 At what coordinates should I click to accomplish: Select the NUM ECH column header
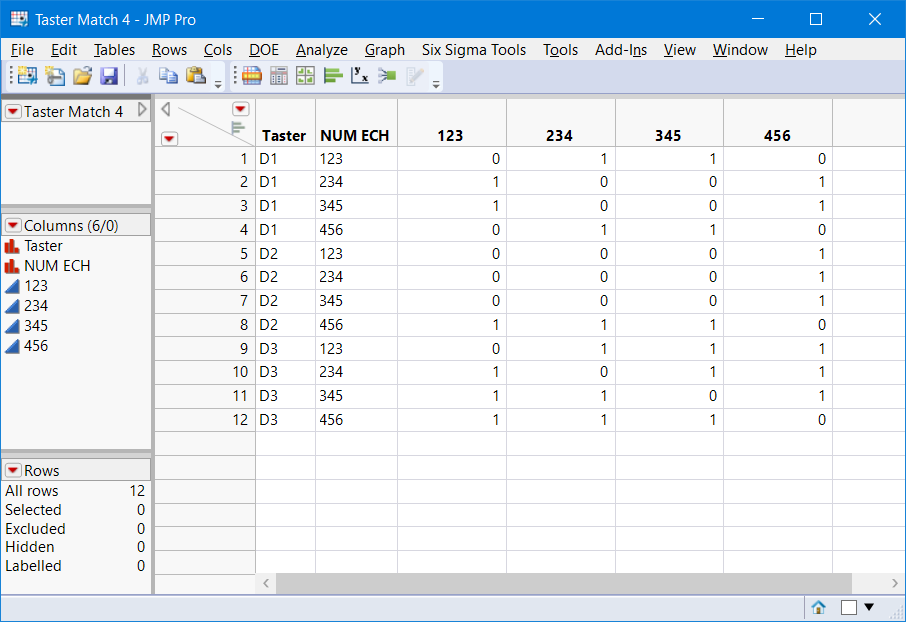tap(354, 136)
